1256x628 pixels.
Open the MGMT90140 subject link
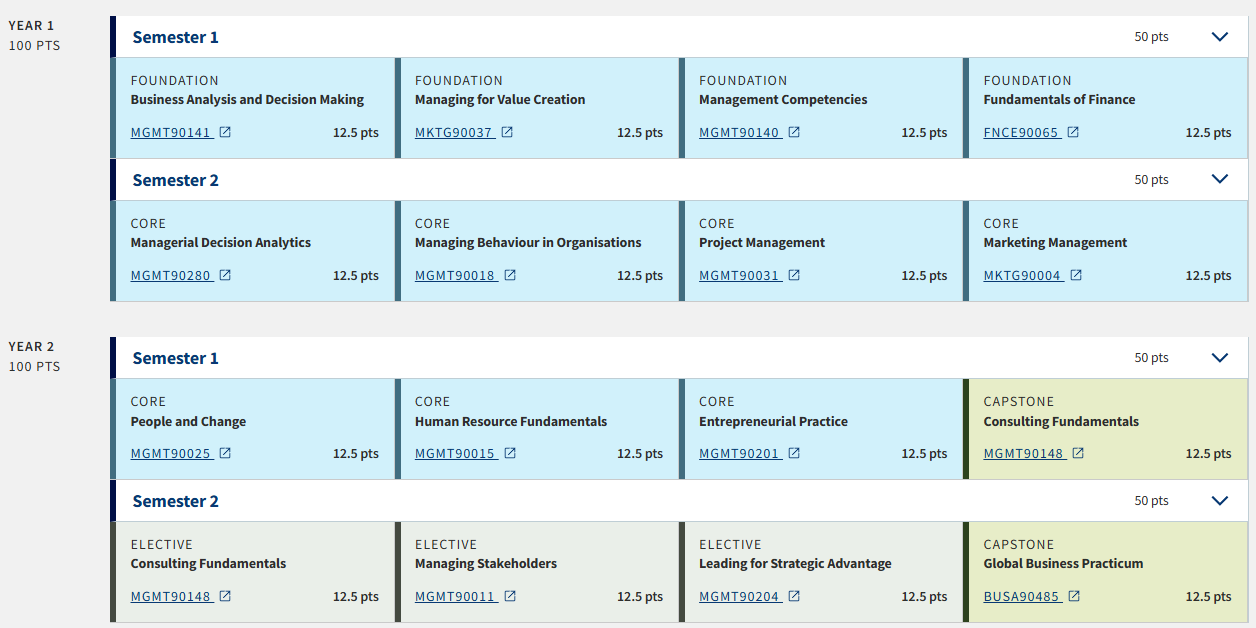pos(740,132)
